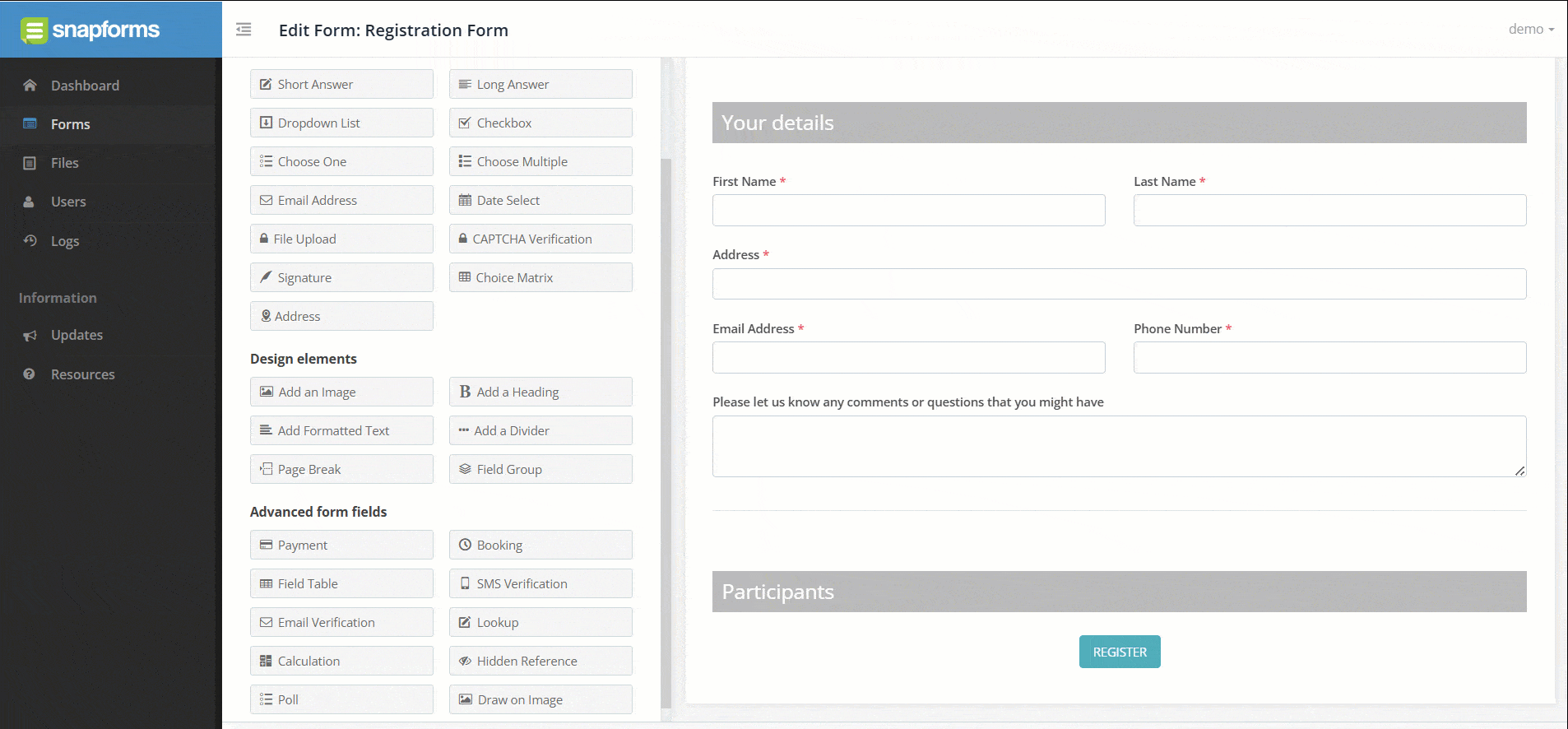Click the Resources question mark icon
Image resolution: width=1568 pixels, height=729 pixels.
click(x=29, y=374)
